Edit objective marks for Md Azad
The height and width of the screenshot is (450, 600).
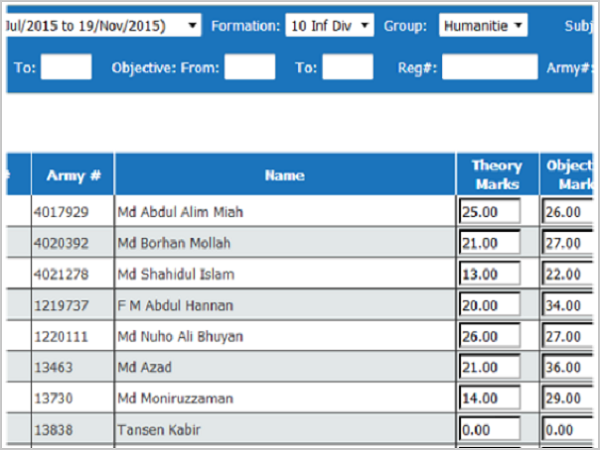tap(568, 367)
